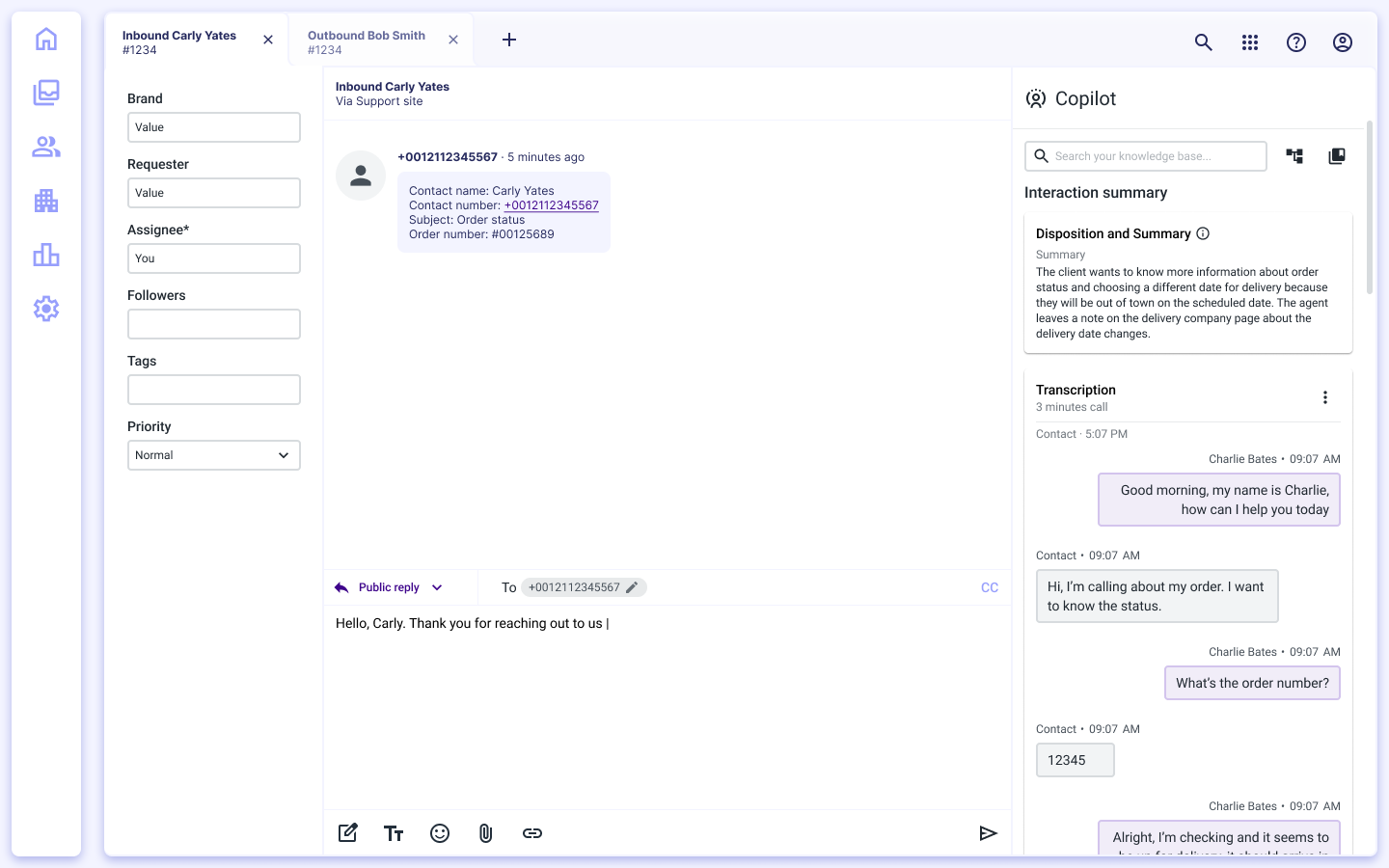The image size is (1389, 868).
Task: Open the Home icon in the sidebar
Action: click(45, 39)
